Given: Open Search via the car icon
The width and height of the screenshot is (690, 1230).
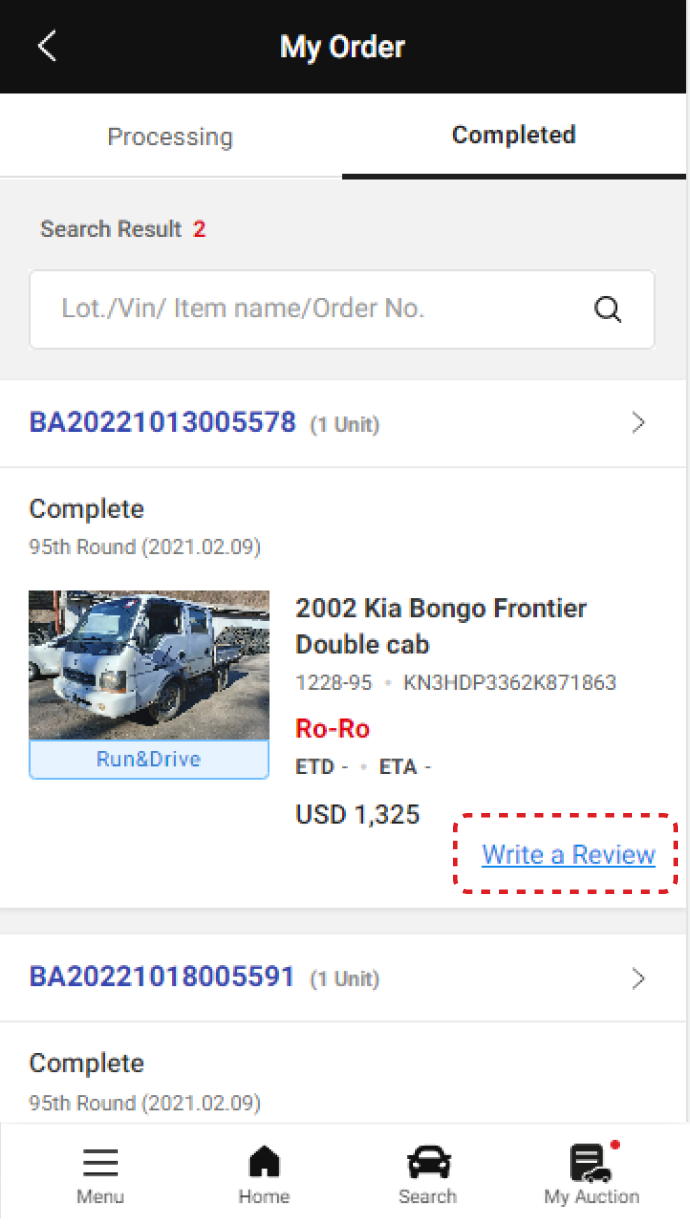Looking at the screenshot, I should coord(428,1163).
